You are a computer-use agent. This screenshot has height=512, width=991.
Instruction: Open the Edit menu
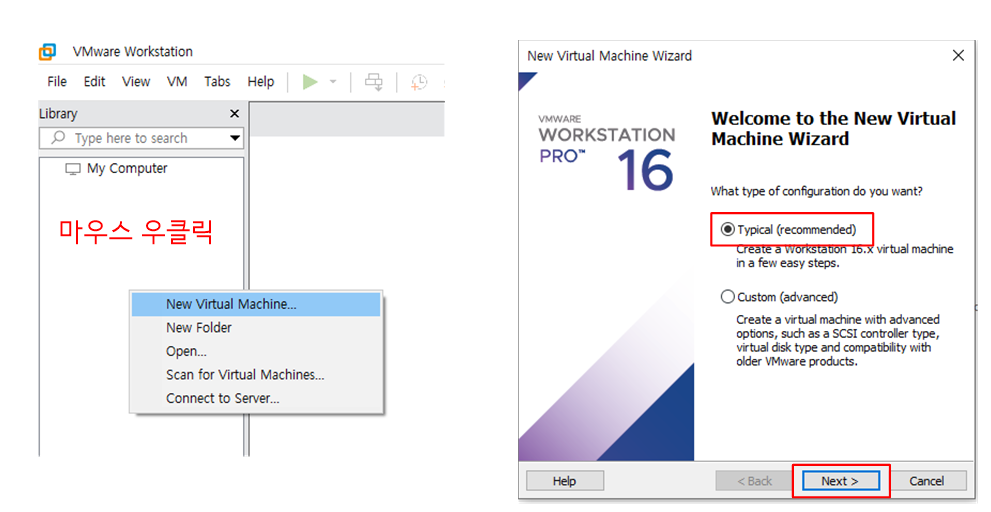click(x=94, y=82)
